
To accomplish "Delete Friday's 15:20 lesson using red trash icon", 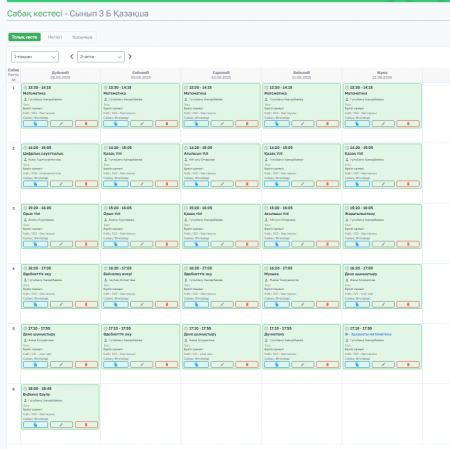I will 408,244.
